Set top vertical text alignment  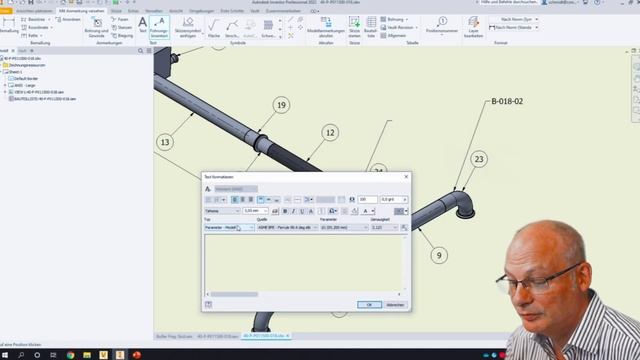click(x=260, y=200)
